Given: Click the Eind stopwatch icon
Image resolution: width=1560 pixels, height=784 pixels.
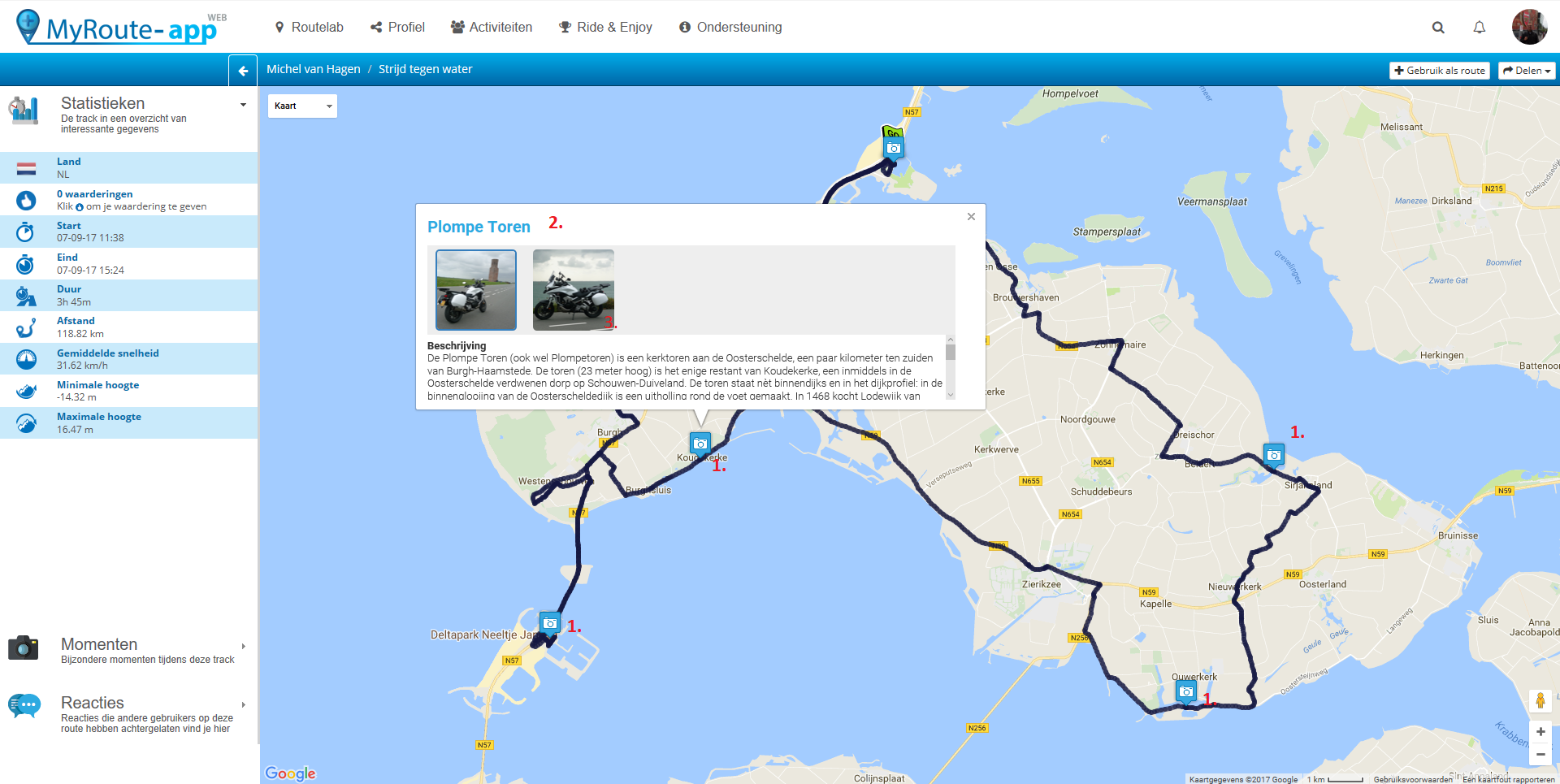Looking at the screenshot, I should [x=26, y=264].
